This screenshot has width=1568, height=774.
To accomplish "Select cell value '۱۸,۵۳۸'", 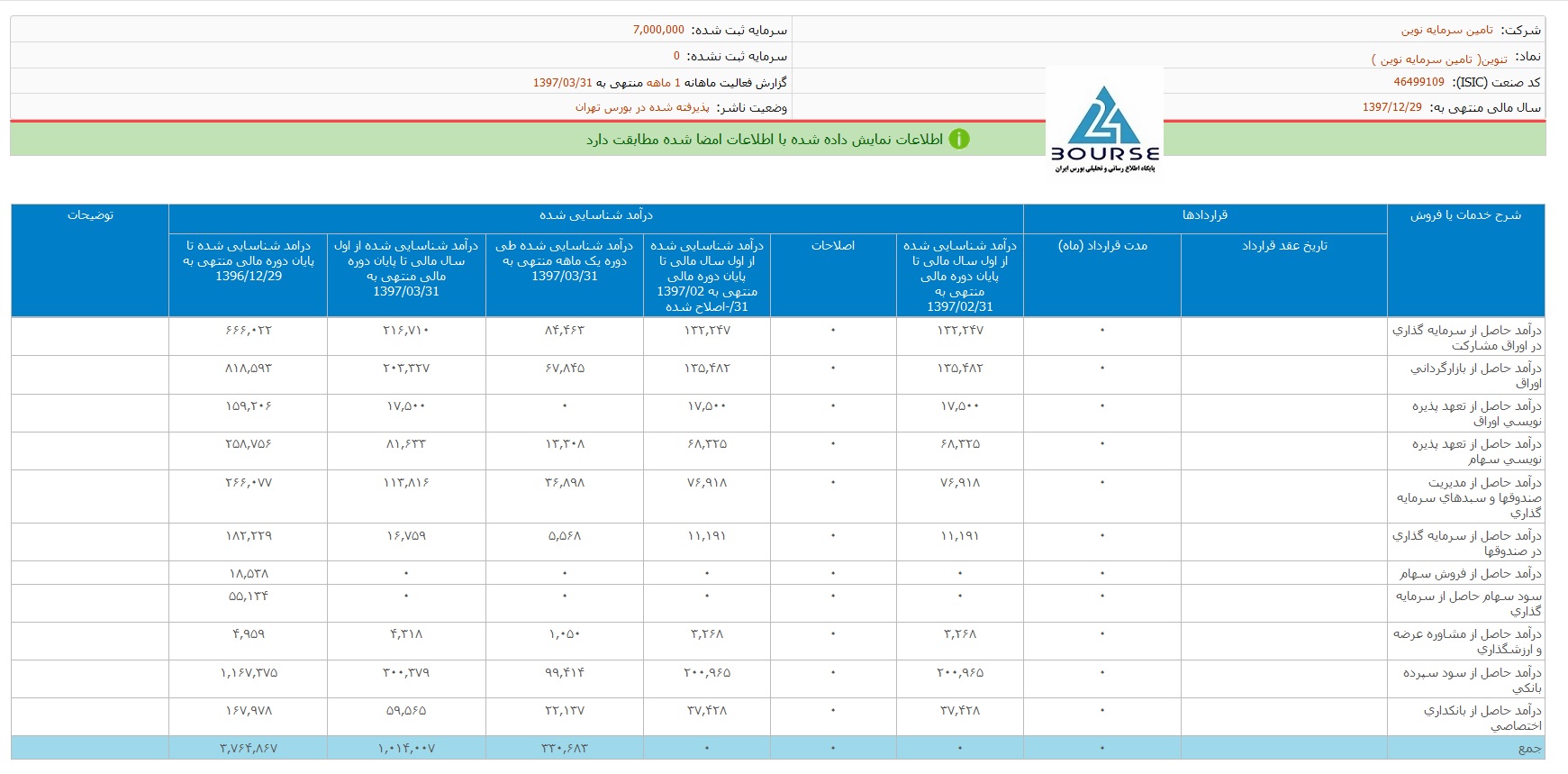I will [249, 574].
